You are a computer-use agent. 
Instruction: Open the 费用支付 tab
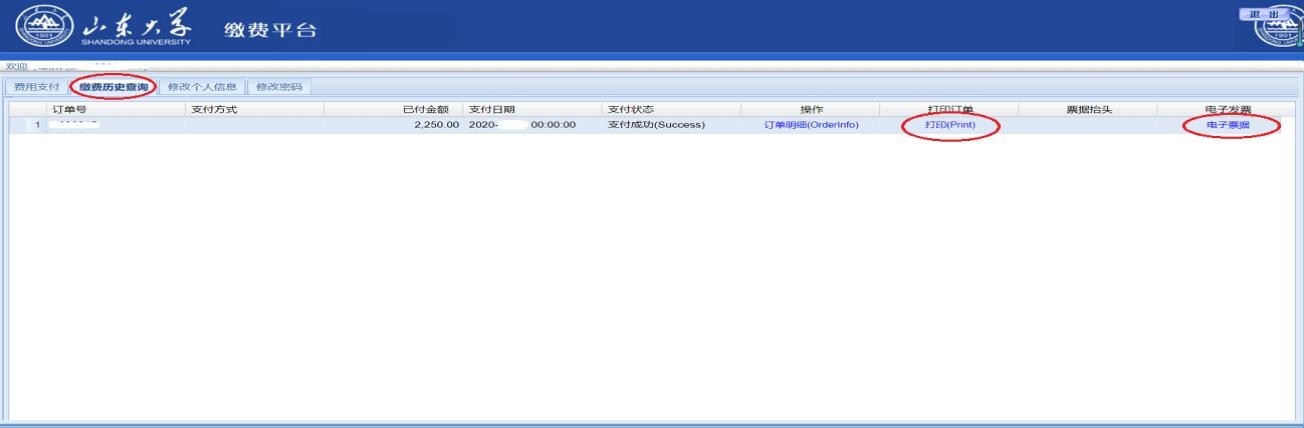click(x=37, y=87)
